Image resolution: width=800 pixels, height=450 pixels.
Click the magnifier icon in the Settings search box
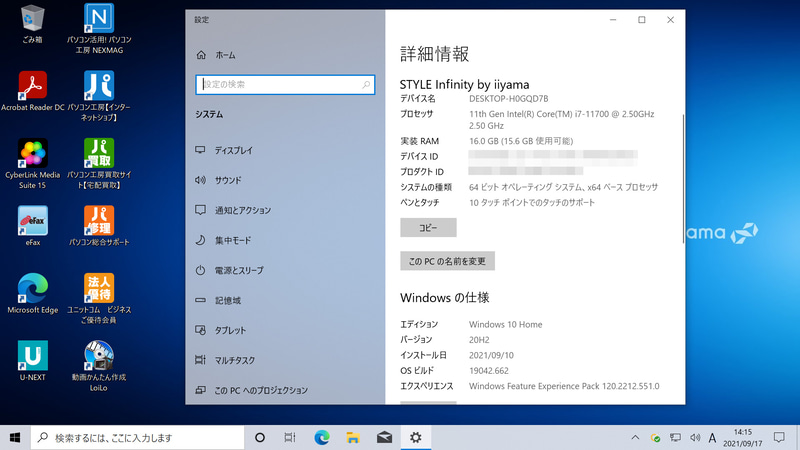(366, 85)
